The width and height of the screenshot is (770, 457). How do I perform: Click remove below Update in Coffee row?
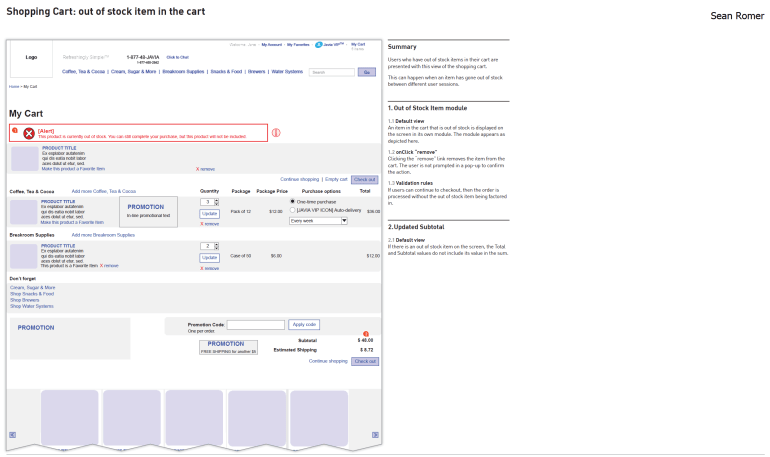[x=210, y=224]
